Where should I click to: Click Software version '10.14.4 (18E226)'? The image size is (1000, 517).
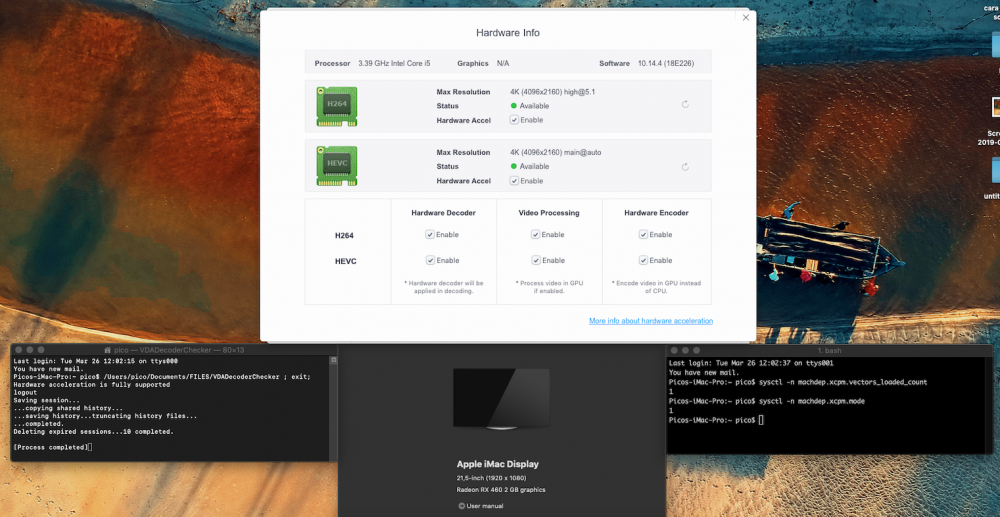[666, 64]
